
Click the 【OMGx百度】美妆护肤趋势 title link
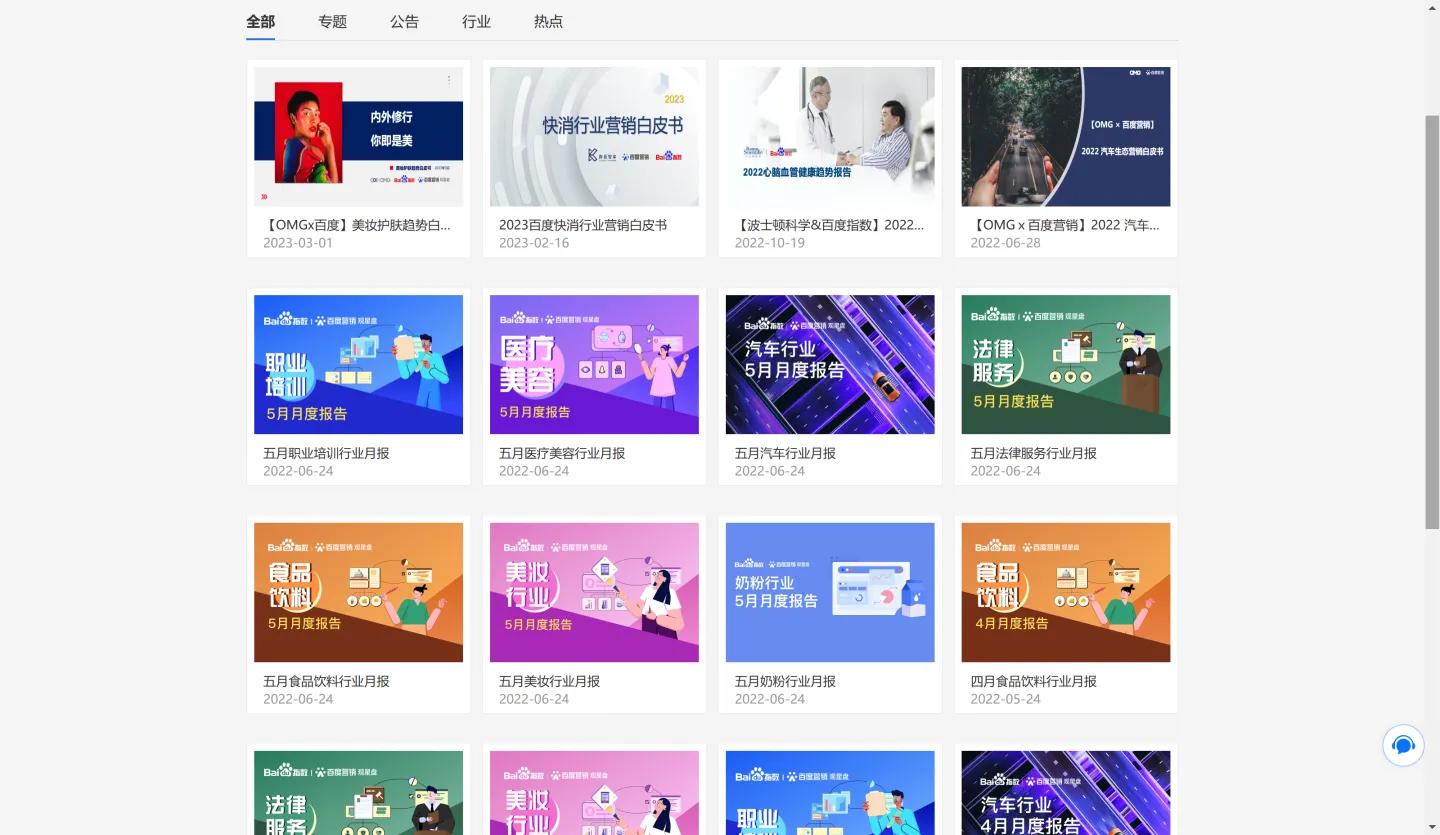point(356,225)
